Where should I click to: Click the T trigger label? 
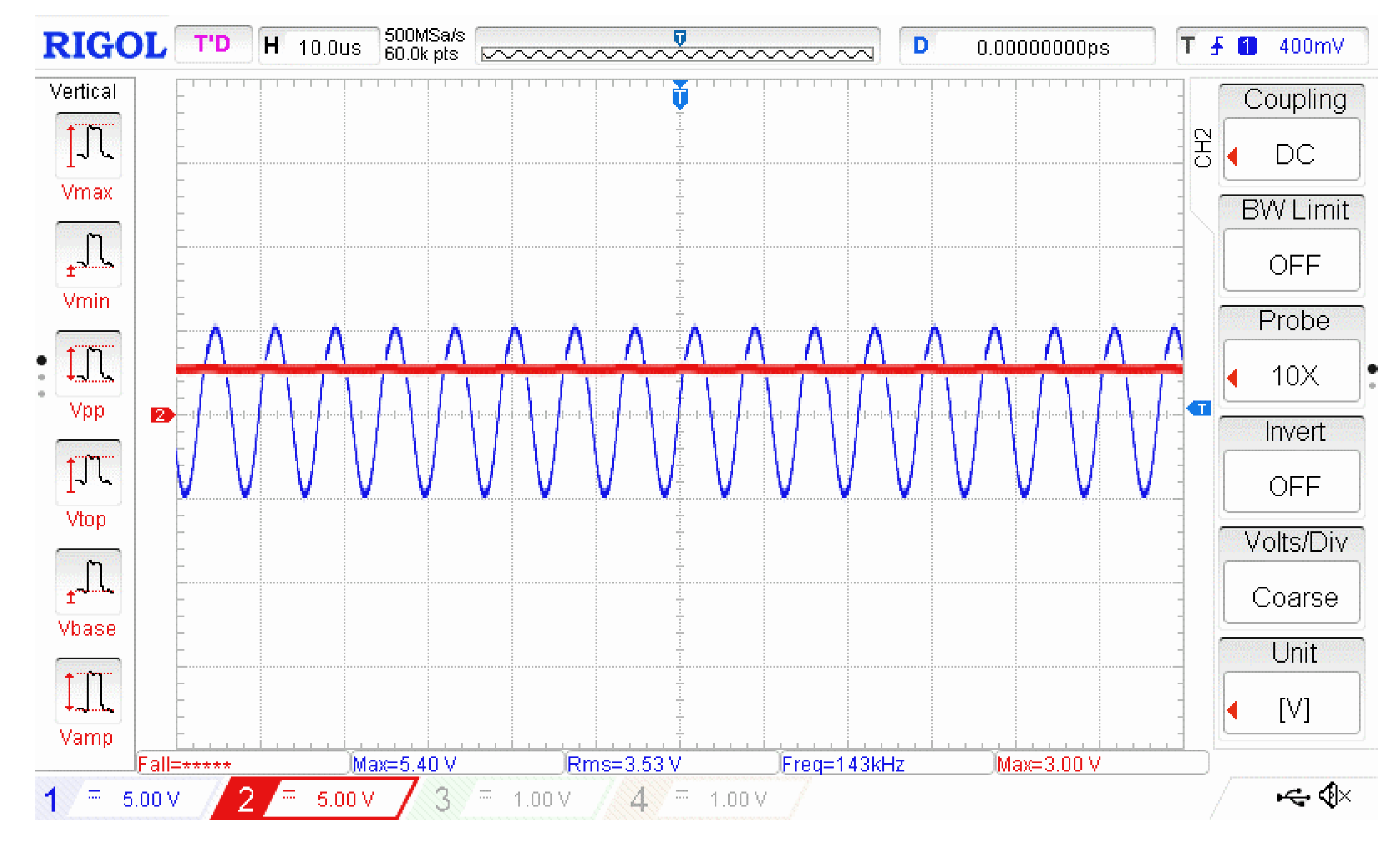1187,45
